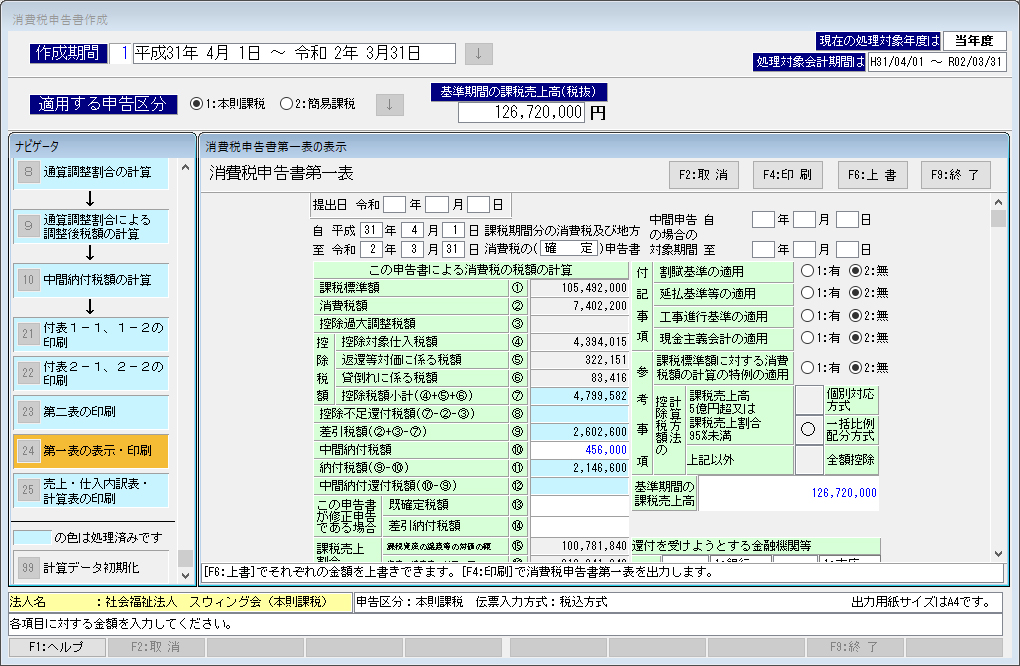Screen dimensions: 1020x666
Task: Click the down arrow beside 申告区分 options
Action: (389, 103)
